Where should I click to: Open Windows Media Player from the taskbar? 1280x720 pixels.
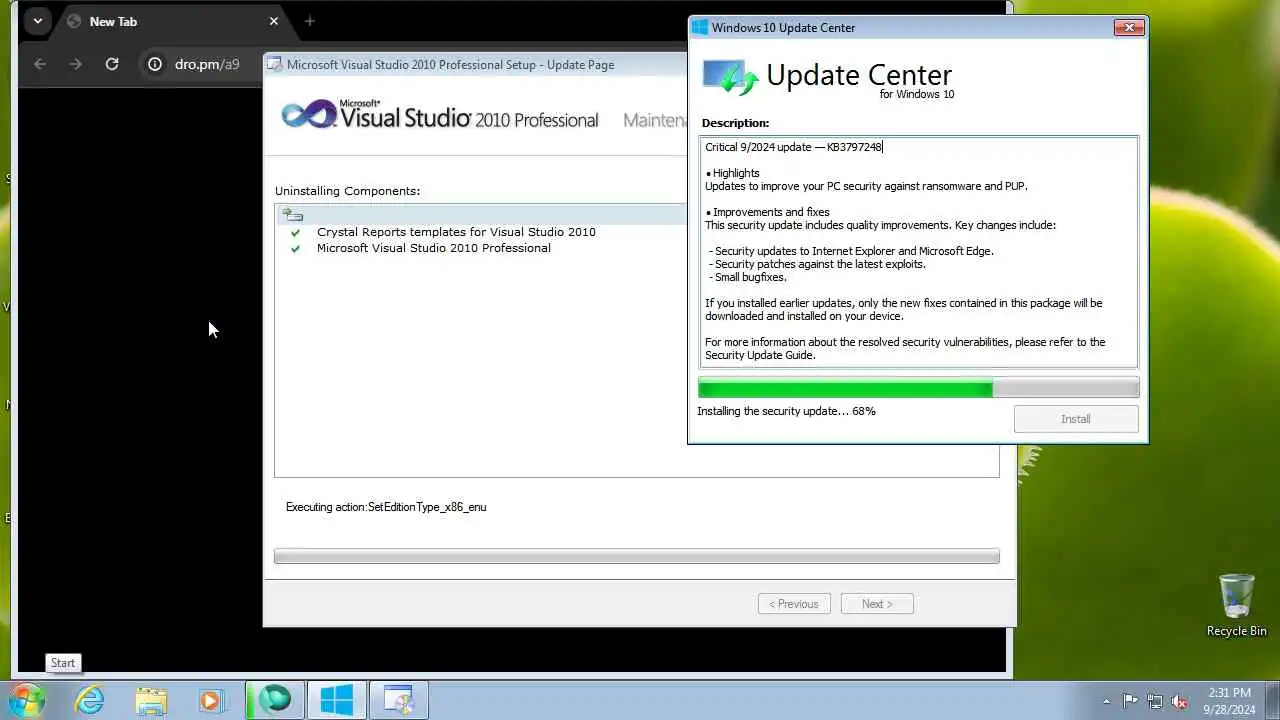211,701
